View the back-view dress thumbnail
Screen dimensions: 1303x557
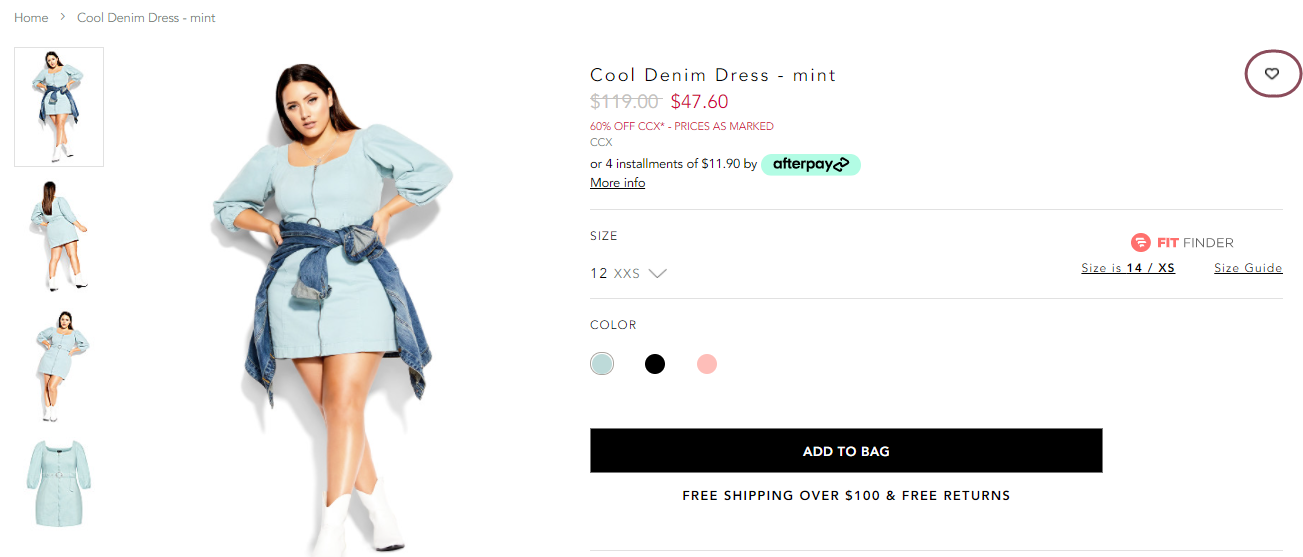[x=59, y=236]
